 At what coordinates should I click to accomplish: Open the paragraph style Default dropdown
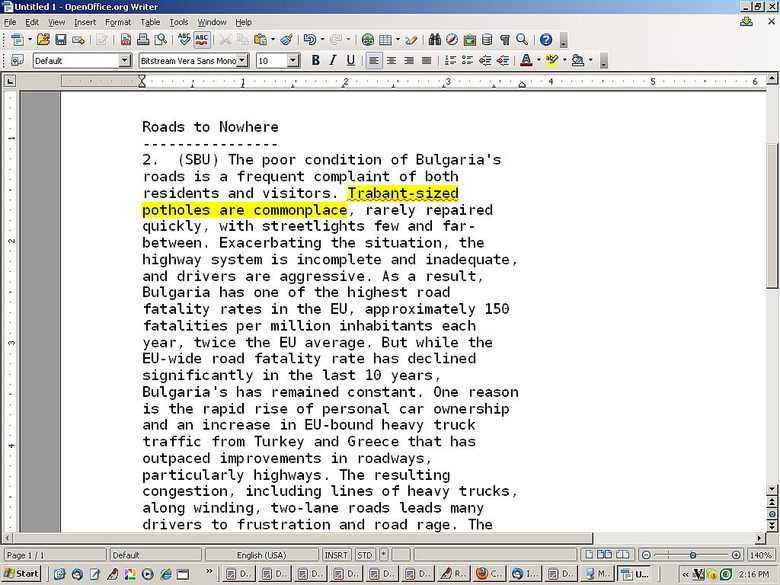tap(125, 61)
